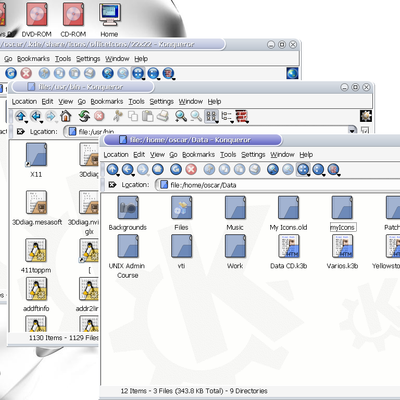Open the Settings menu in the /usr/bin window

(161, 101)
